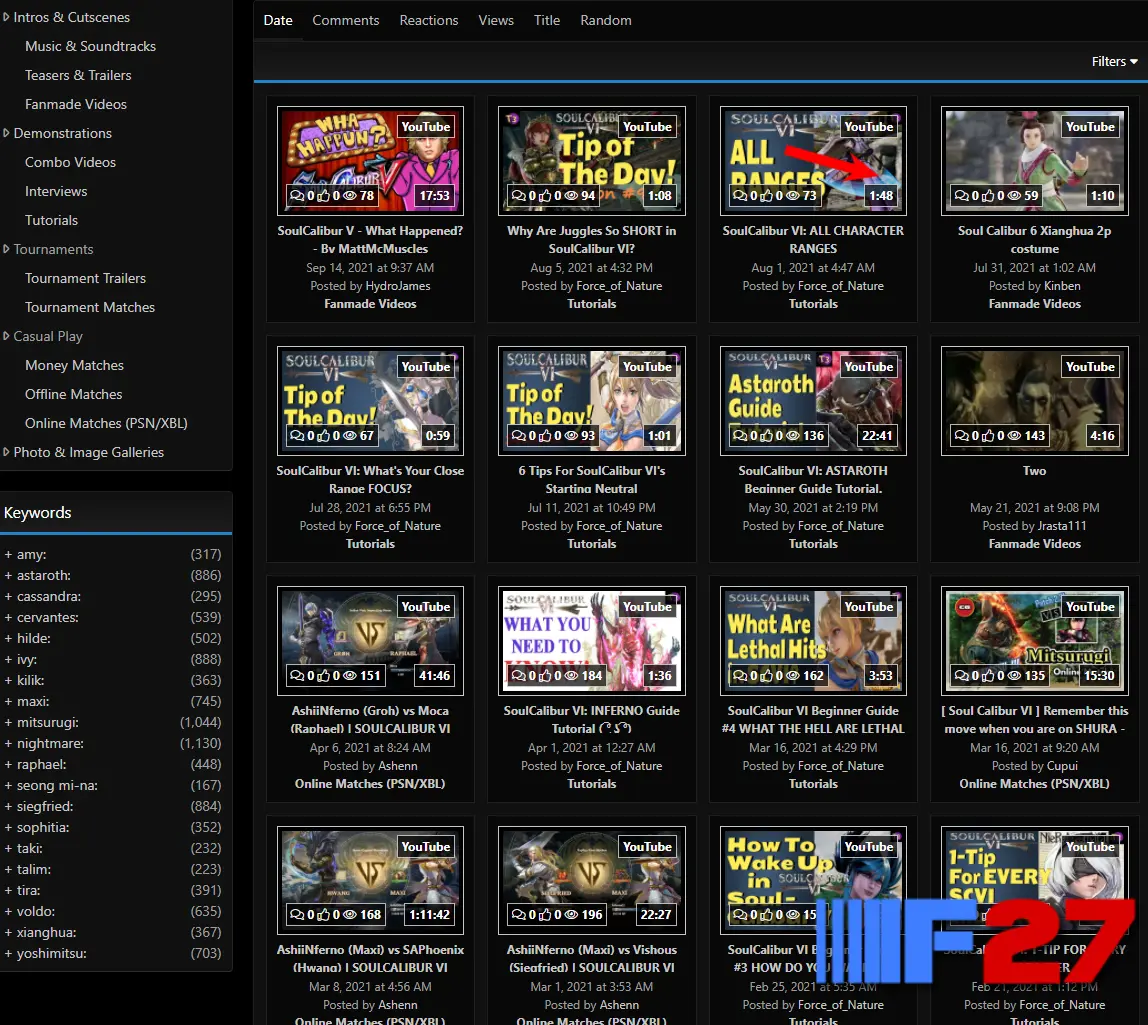Image resolution: width=1148 pixels, height=1025 pixels.
Task: Open poster profile HydroJames
Action: click(x=398, y=286)
